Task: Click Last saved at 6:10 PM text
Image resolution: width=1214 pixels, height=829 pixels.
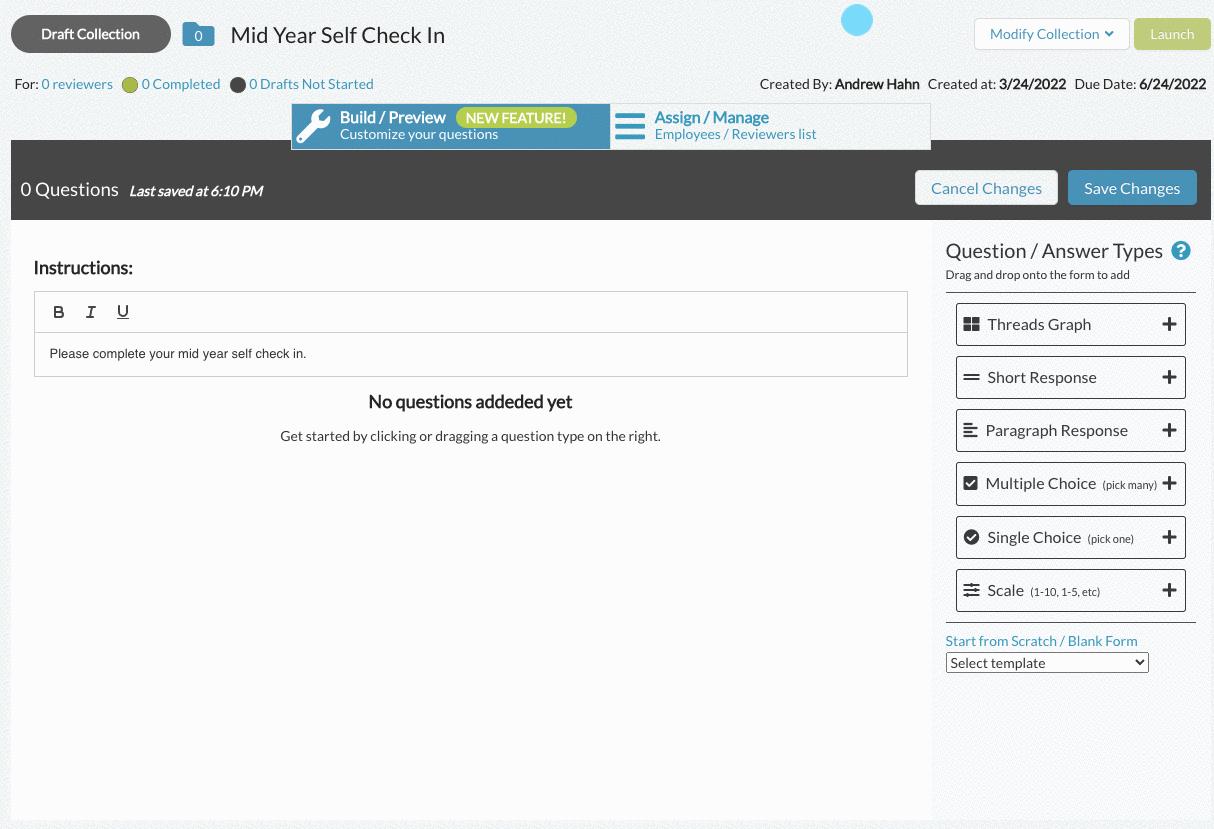Action: 196,191
